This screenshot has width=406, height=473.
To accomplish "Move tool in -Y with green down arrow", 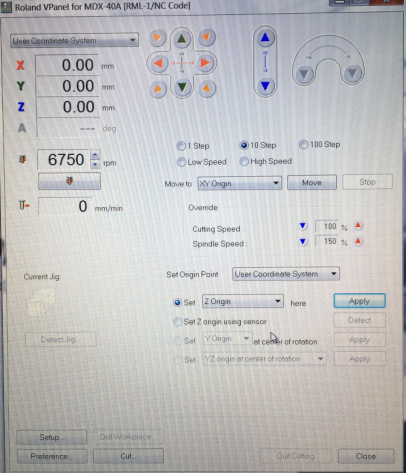I will click(x=182, y=87).
